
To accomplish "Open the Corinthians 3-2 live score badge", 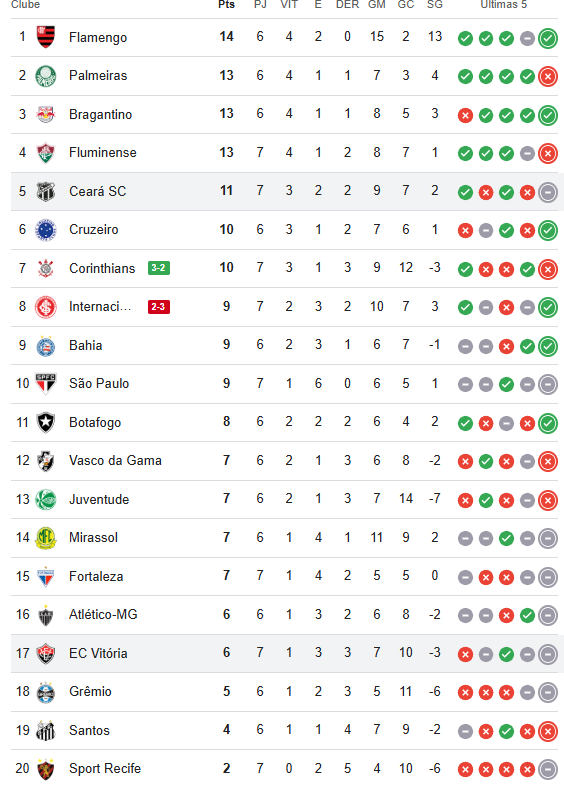I will (x=159, y=268).
